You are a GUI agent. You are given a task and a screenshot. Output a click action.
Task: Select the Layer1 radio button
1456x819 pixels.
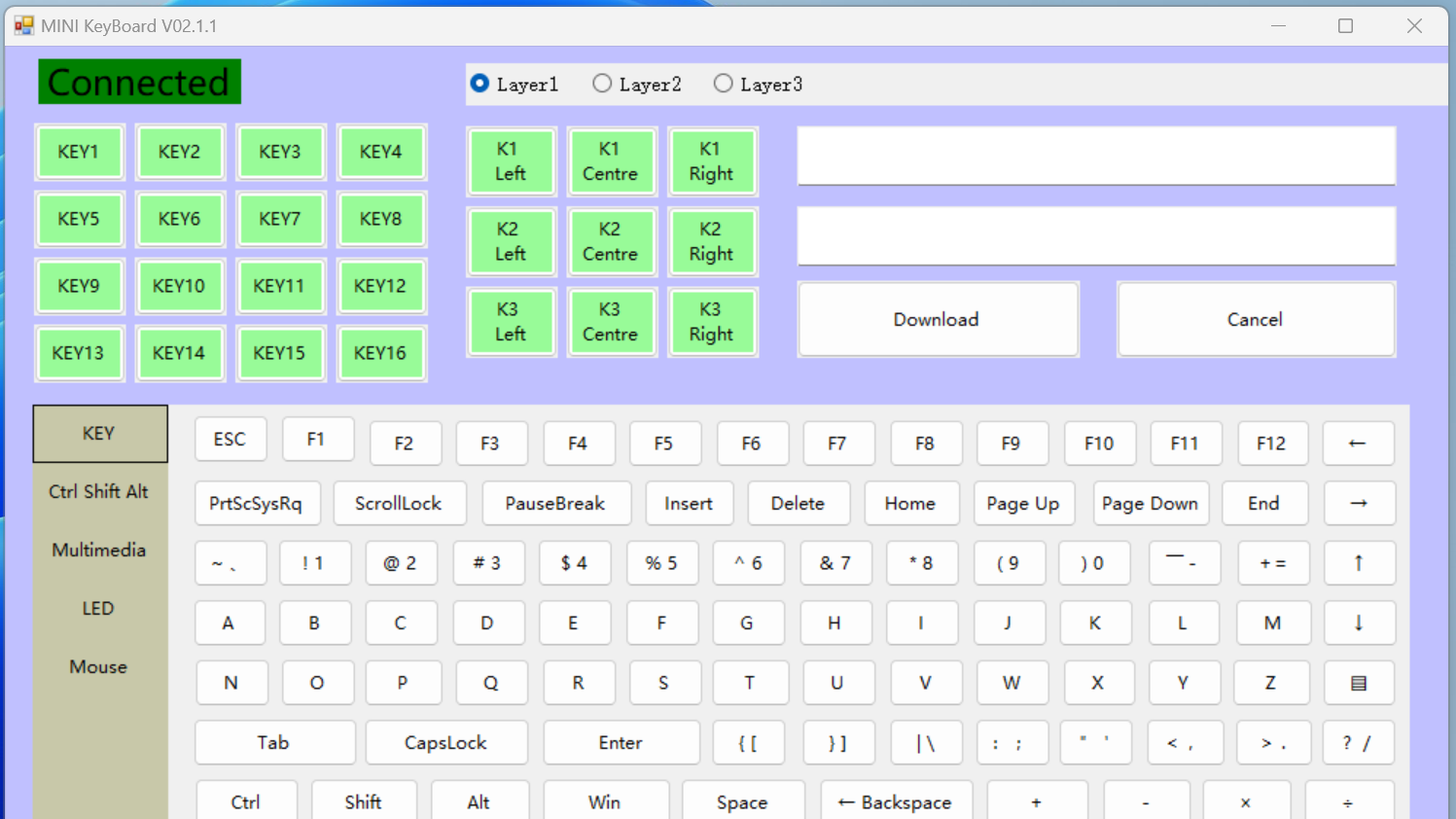click(479, 84)
